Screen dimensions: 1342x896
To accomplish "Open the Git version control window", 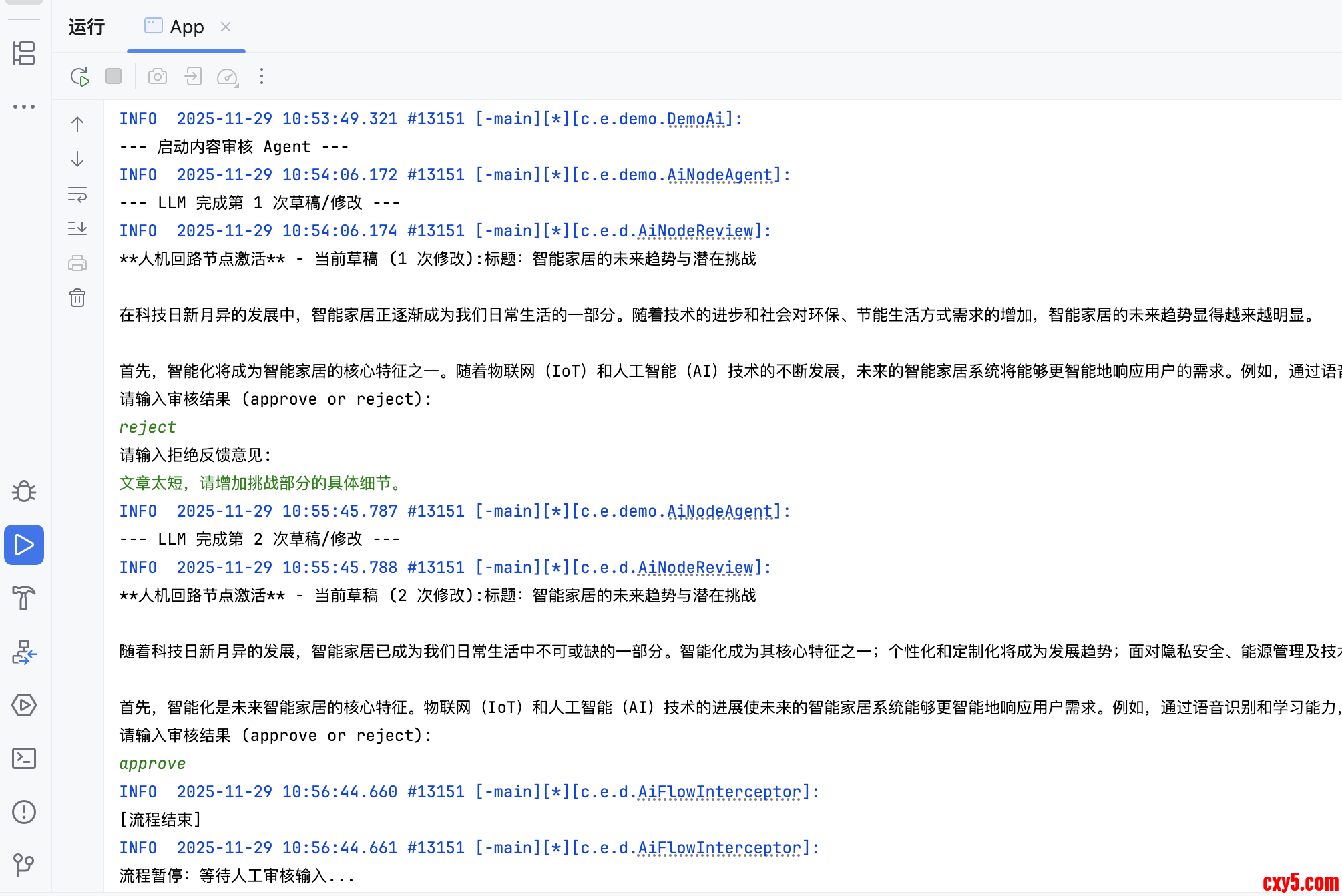I will (24, 865).
